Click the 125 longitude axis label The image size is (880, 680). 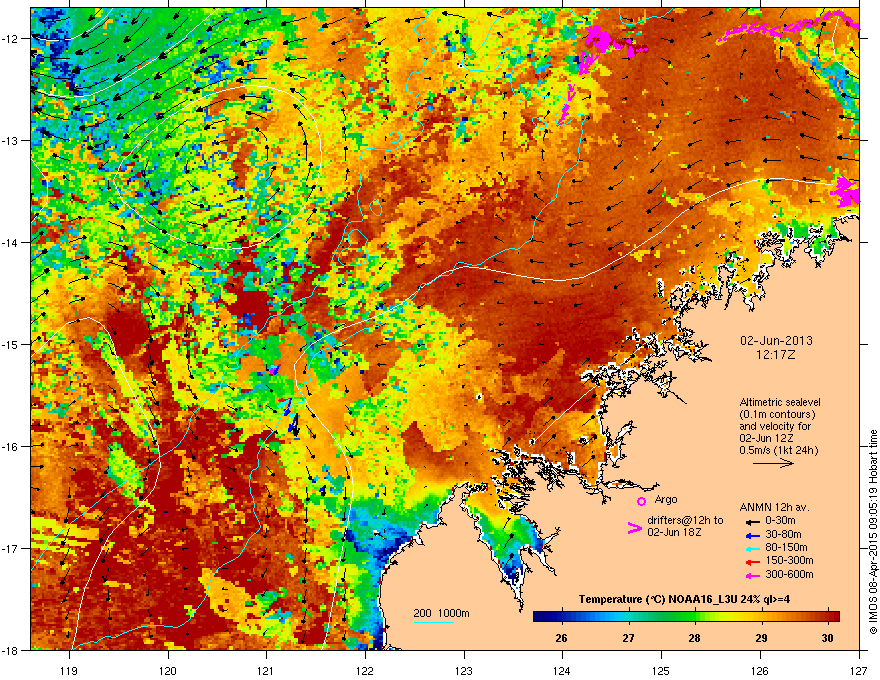point(661,671)
